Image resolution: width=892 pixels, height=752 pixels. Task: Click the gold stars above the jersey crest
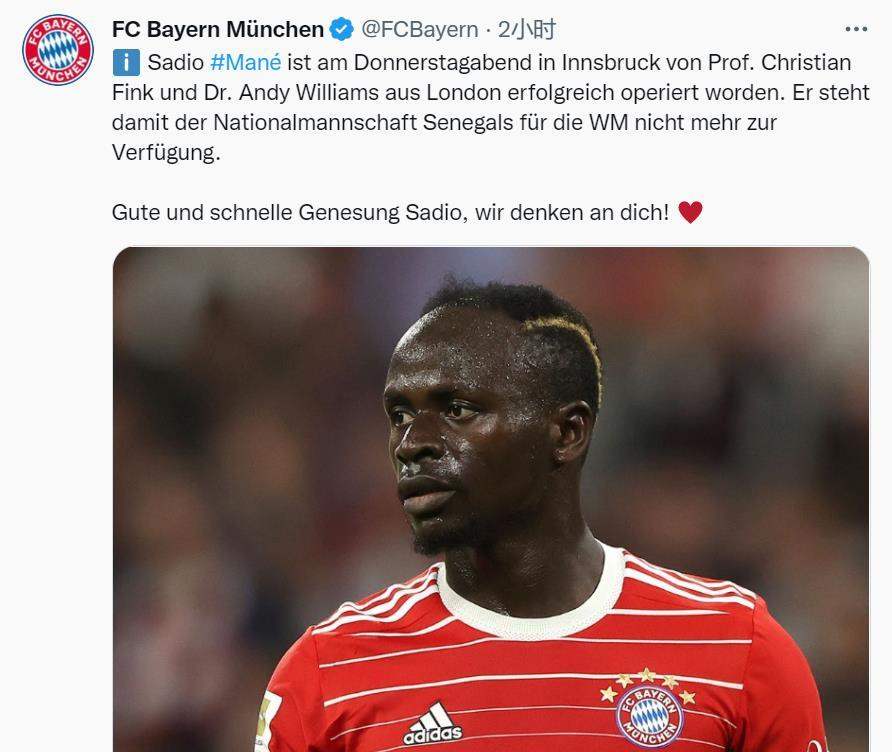(648, 684)
